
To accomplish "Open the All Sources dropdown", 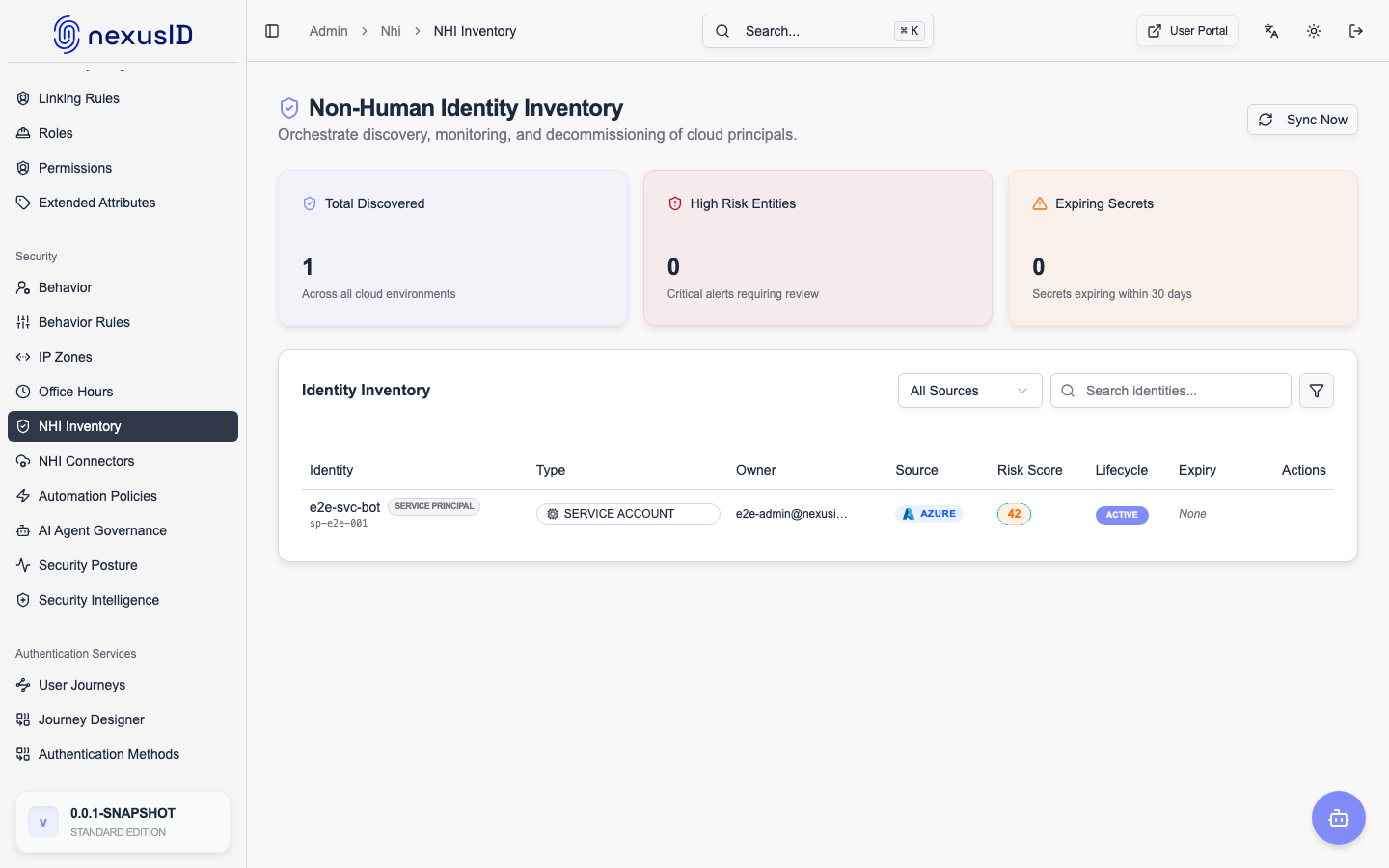I will [970, 391].
